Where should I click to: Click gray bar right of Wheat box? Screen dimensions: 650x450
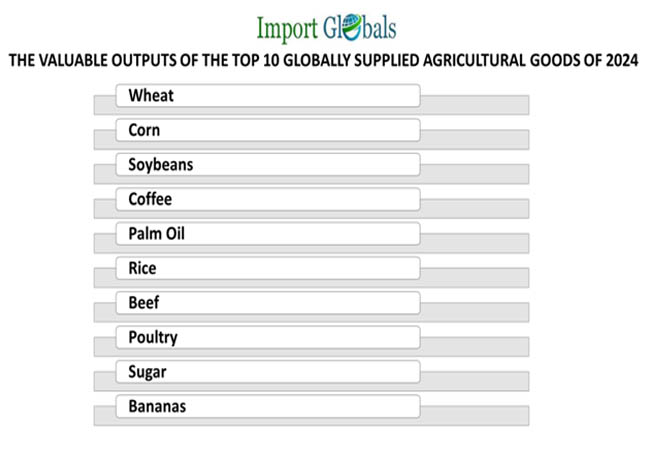pyautogui.click(x=474, y=104)
